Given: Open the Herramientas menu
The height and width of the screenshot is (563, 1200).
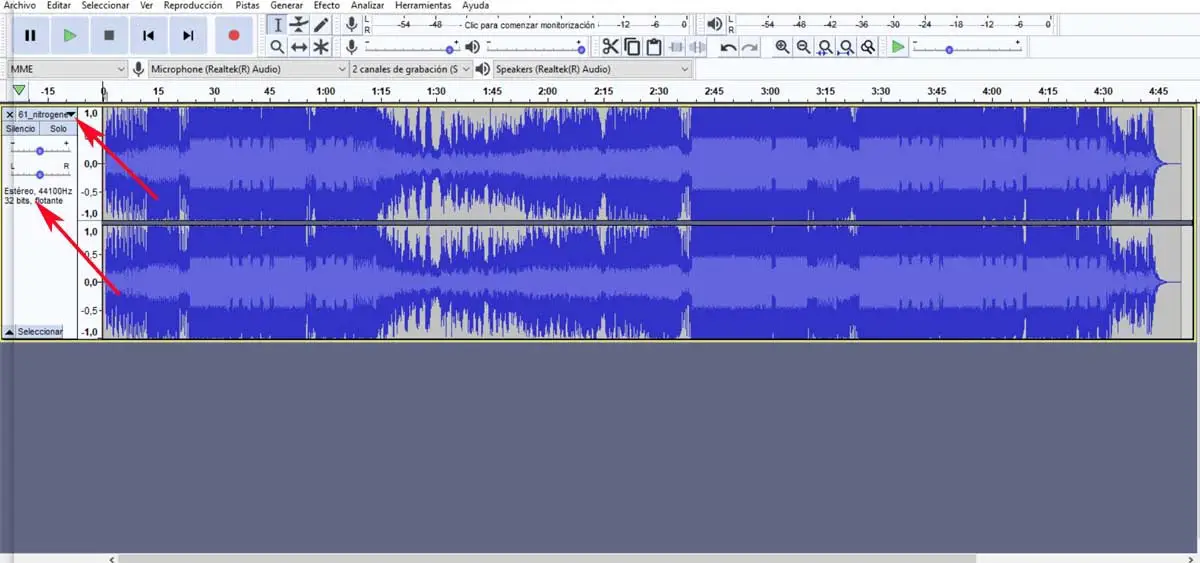Looking at the screenshot, I should (x=424, y=5).
